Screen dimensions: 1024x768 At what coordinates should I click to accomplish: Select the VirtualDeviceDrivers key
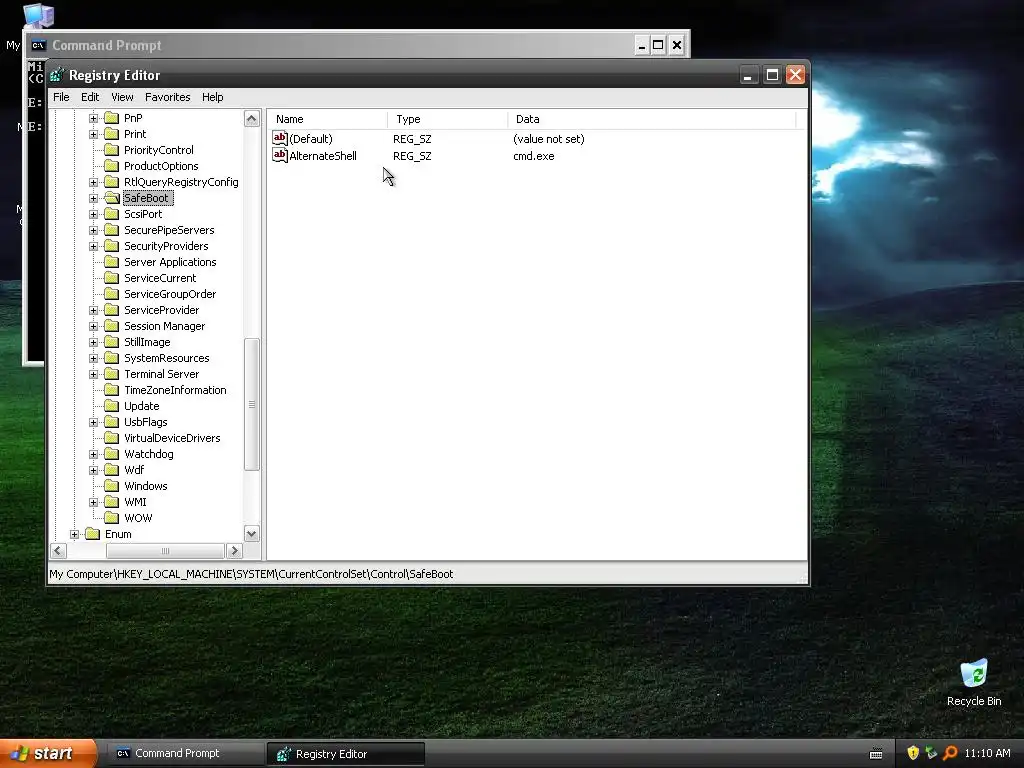172,438
